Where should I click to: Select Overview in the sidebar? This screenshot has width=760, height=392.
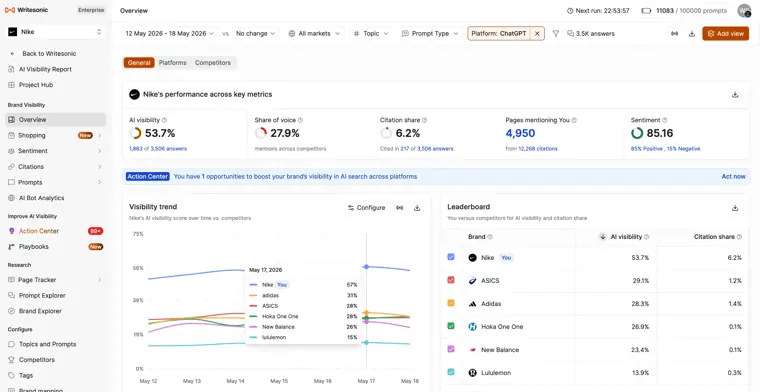click(55, 120)
